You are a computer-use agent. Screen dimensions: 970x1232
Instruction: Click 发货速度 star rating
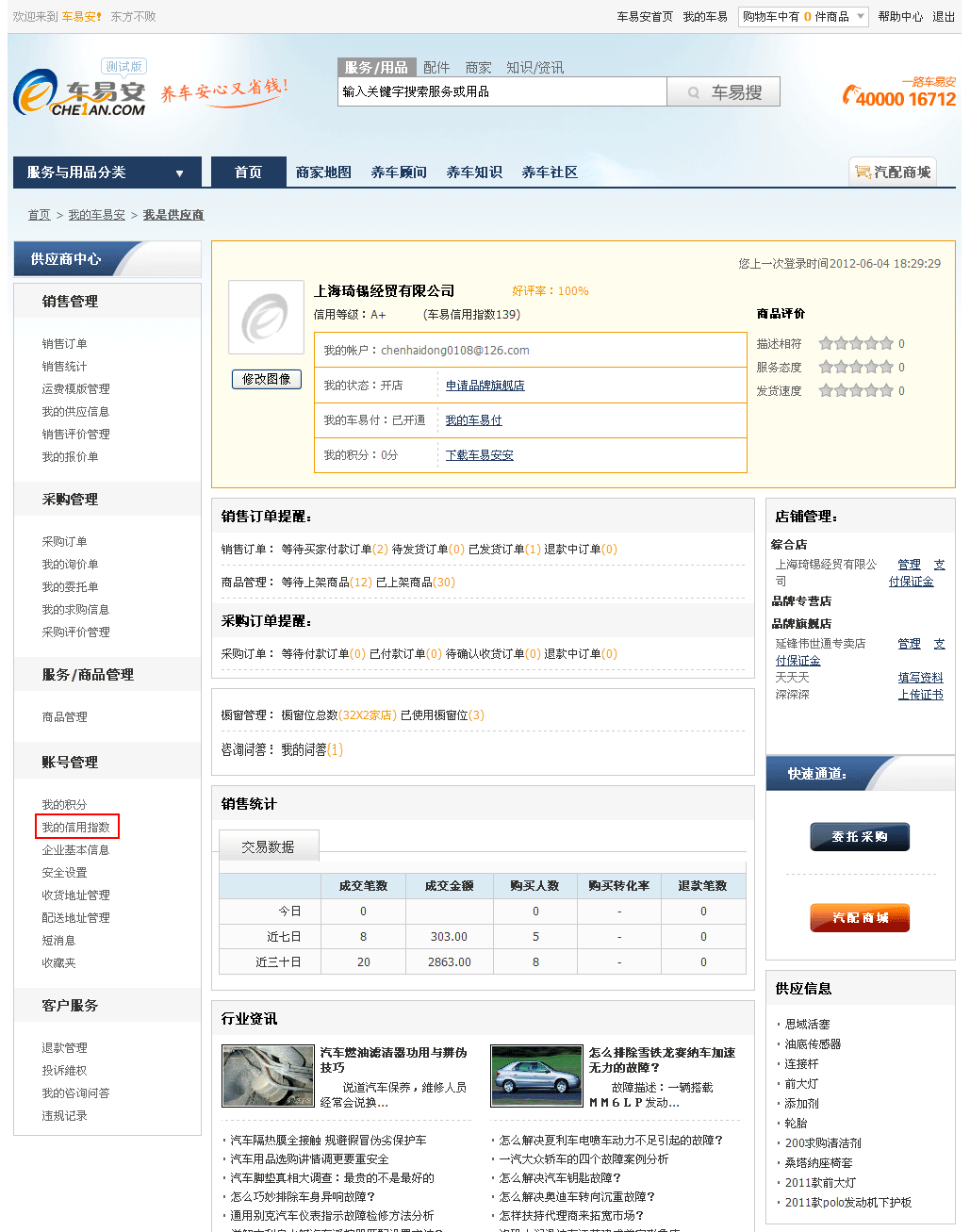(855, 390)
